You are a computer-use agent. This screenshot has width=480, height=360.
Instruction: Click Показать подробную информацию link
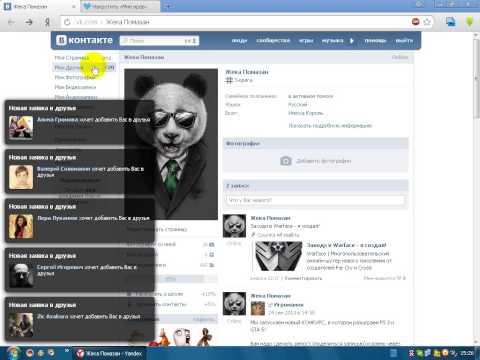click(330, 126)
